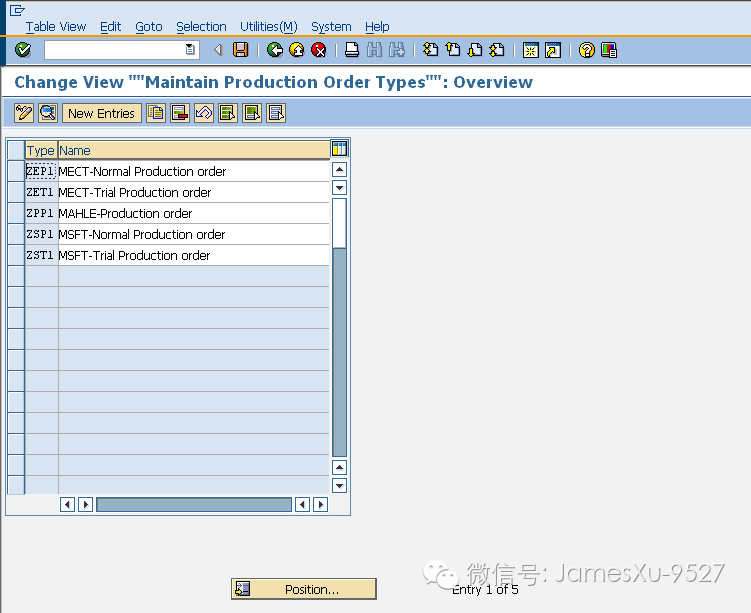Image resolution: width=751 pixels, height=613 pixels.
Task: Click the Copy As icon
Action: (x=156, y=113)
